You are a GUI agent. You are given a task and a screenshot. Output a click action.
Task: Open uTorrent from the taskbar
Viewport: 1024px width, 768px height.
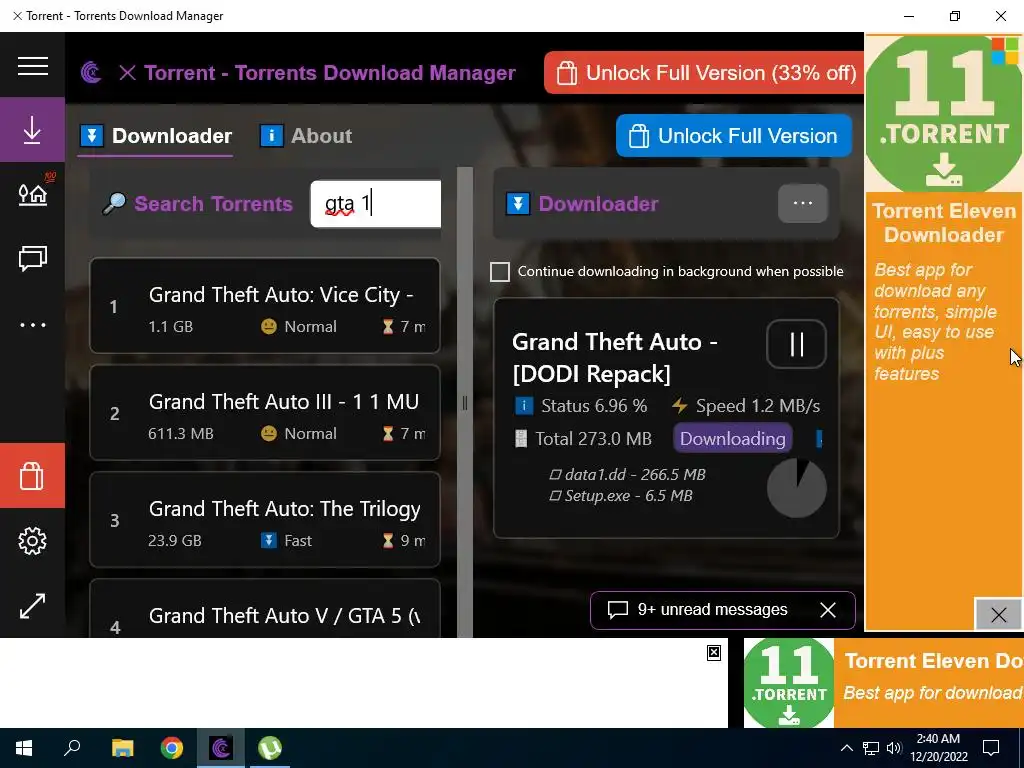pos(270,748)
